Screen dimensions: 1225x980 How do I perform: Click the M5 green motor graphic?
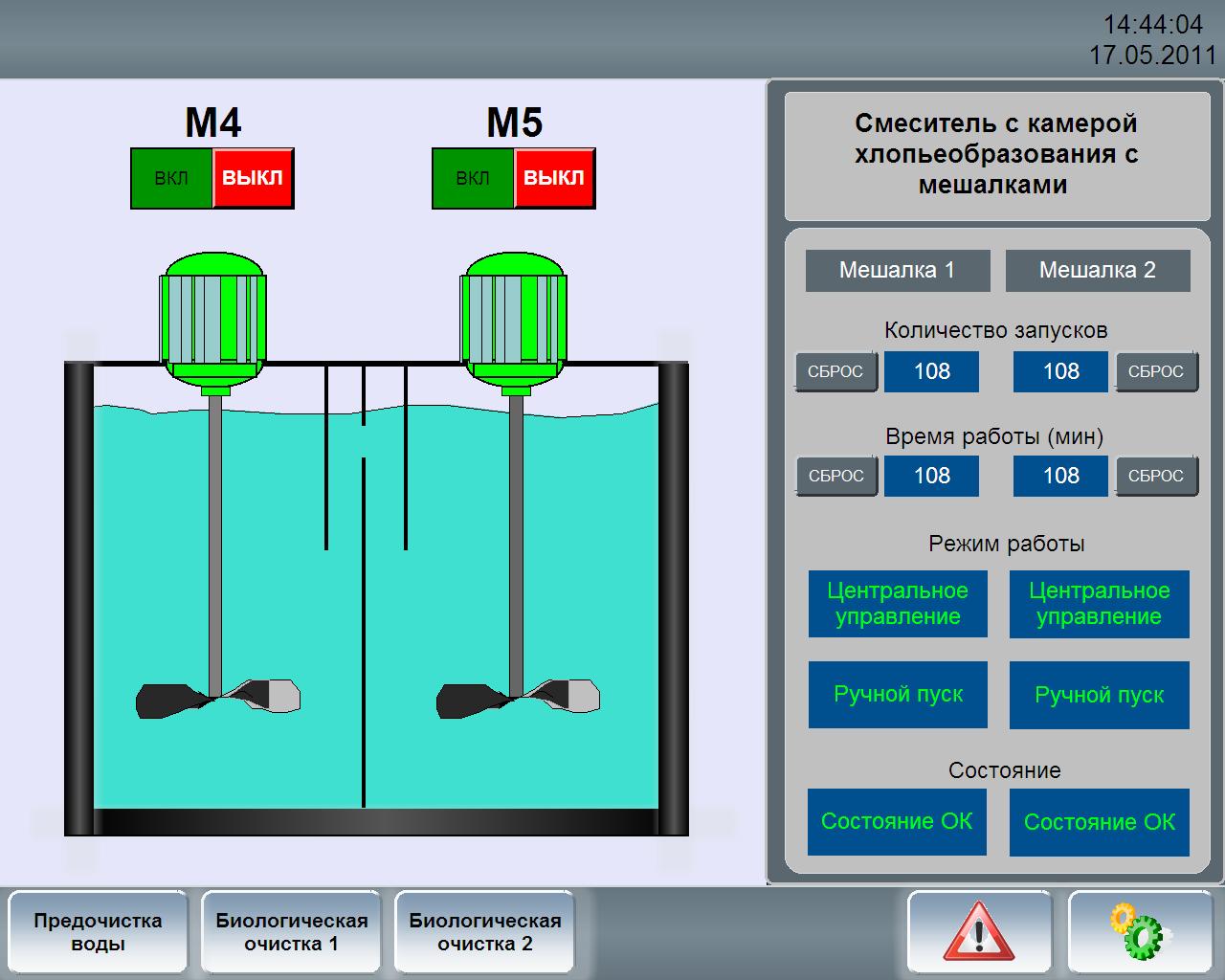tap(515, 321)
